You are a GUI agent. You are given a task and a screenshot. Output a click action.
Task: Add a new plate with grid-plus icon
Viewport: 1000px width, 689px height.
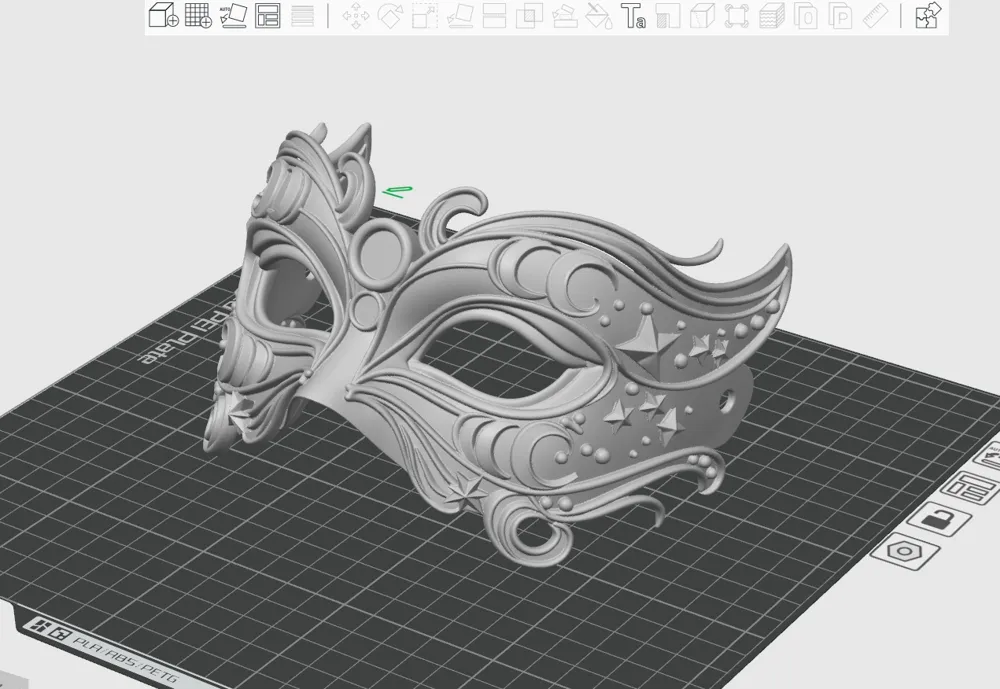(x=198, y=15)
